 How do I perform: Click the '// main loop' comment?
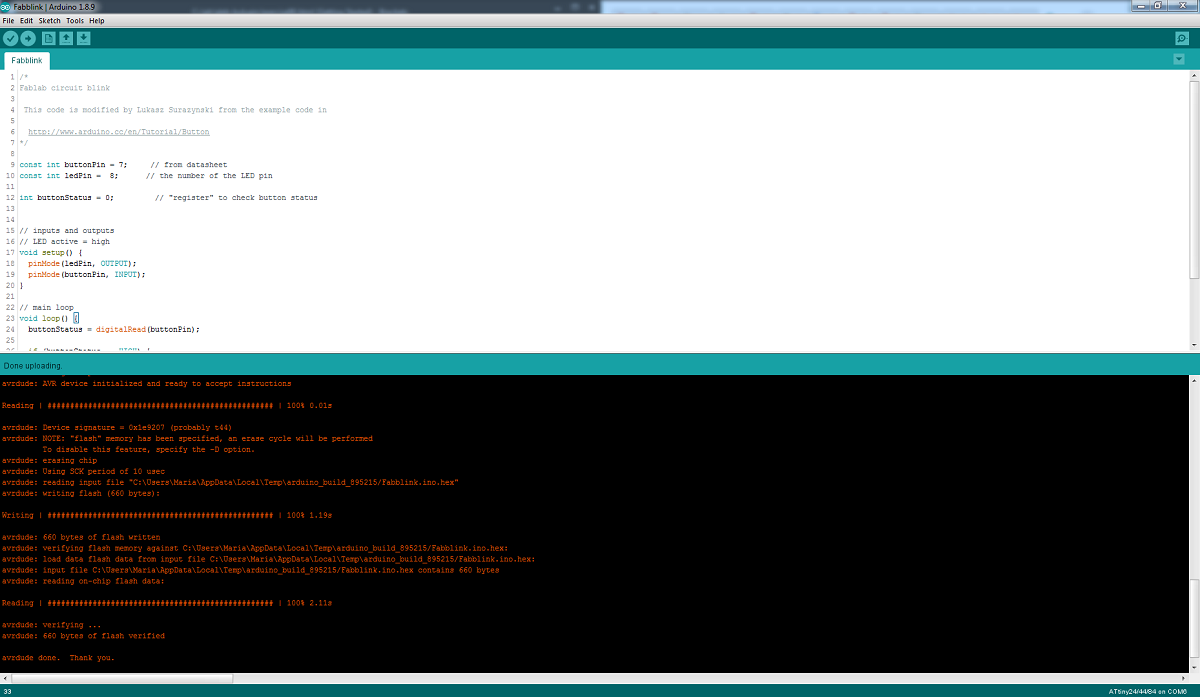[x=46, y=307]
